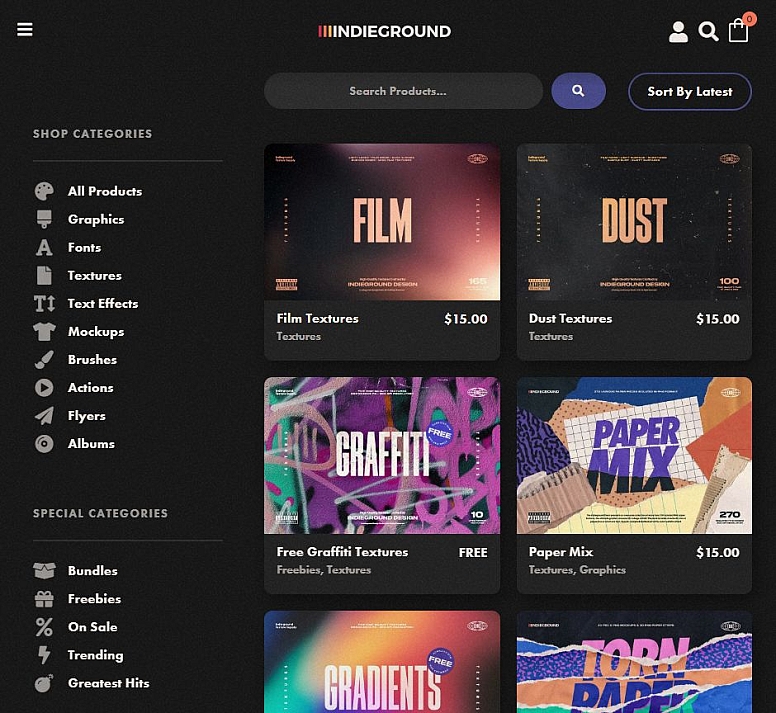Open the Flyers category

click(x=87, y=416)
